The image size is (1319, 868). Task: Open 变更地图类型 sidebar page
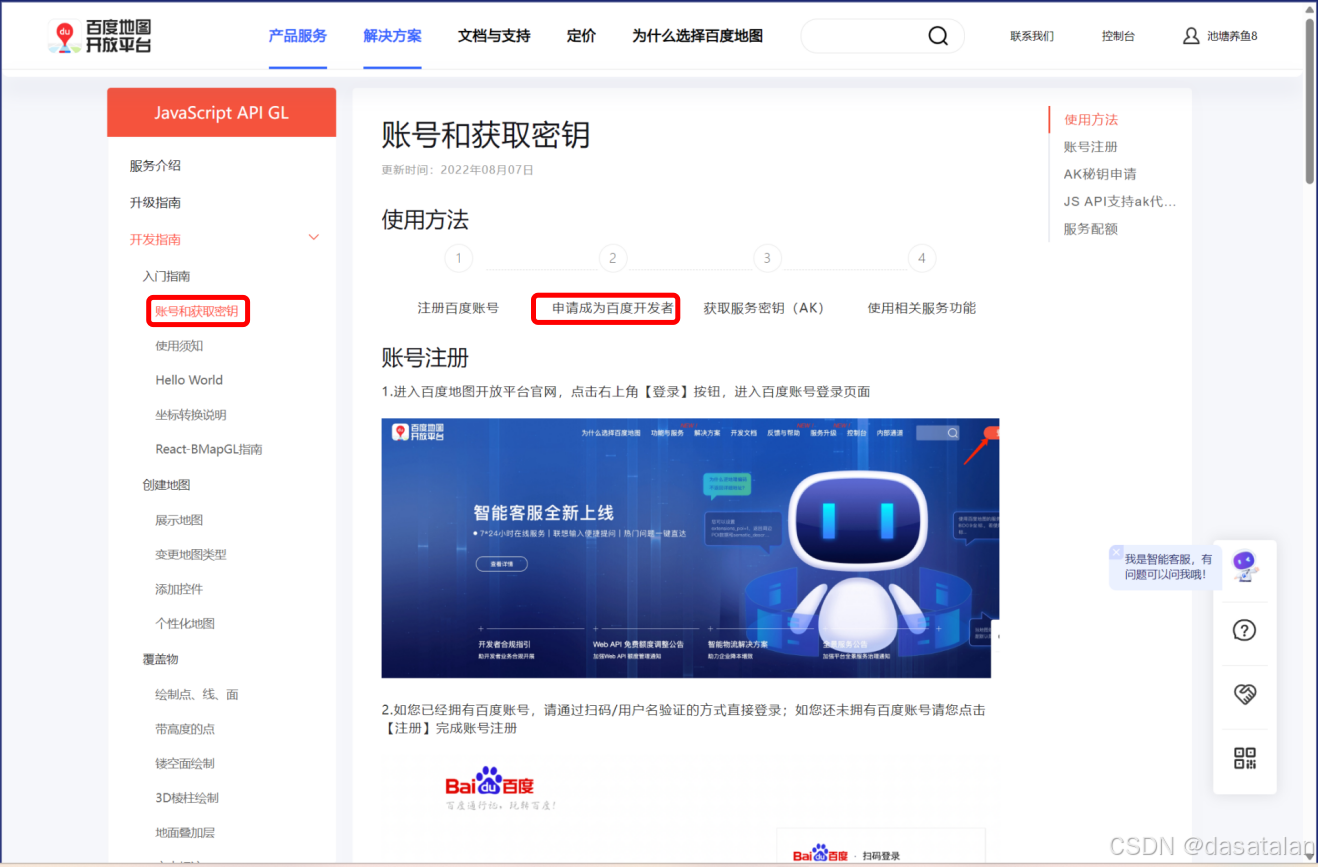click(191, 555)
